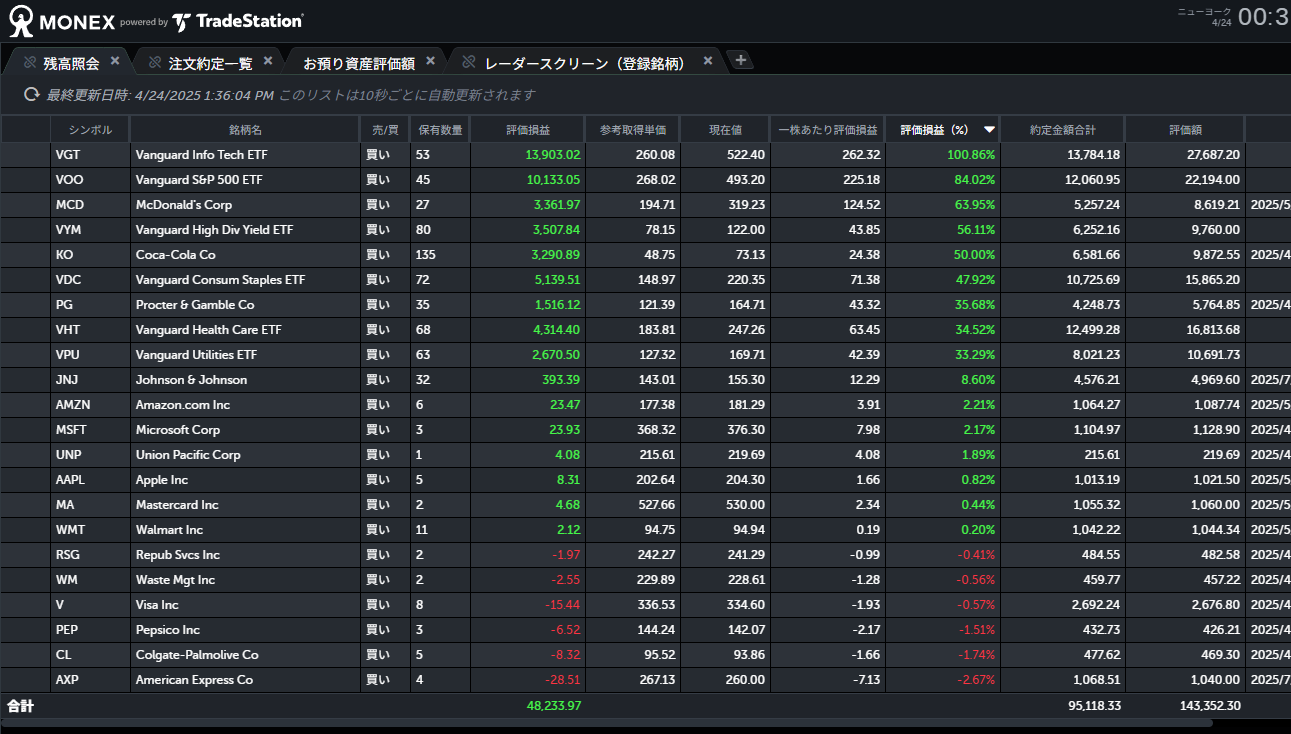
Task: Sort by 評価額 column header
Action: tap(1185, 130)
